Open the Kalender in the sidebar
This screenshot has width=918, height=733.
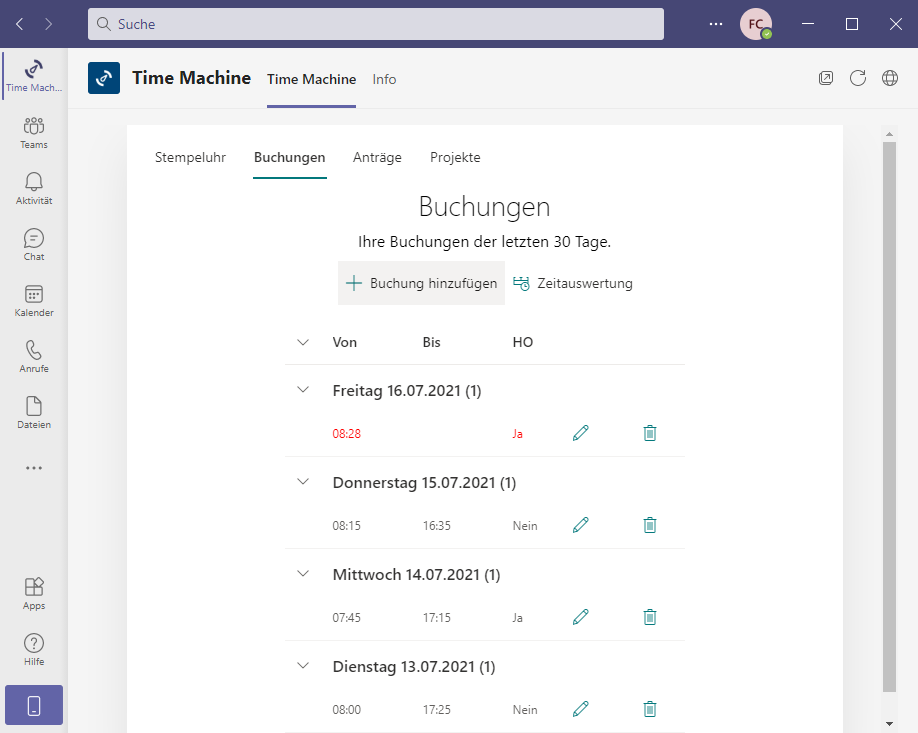tap(34, 300)
